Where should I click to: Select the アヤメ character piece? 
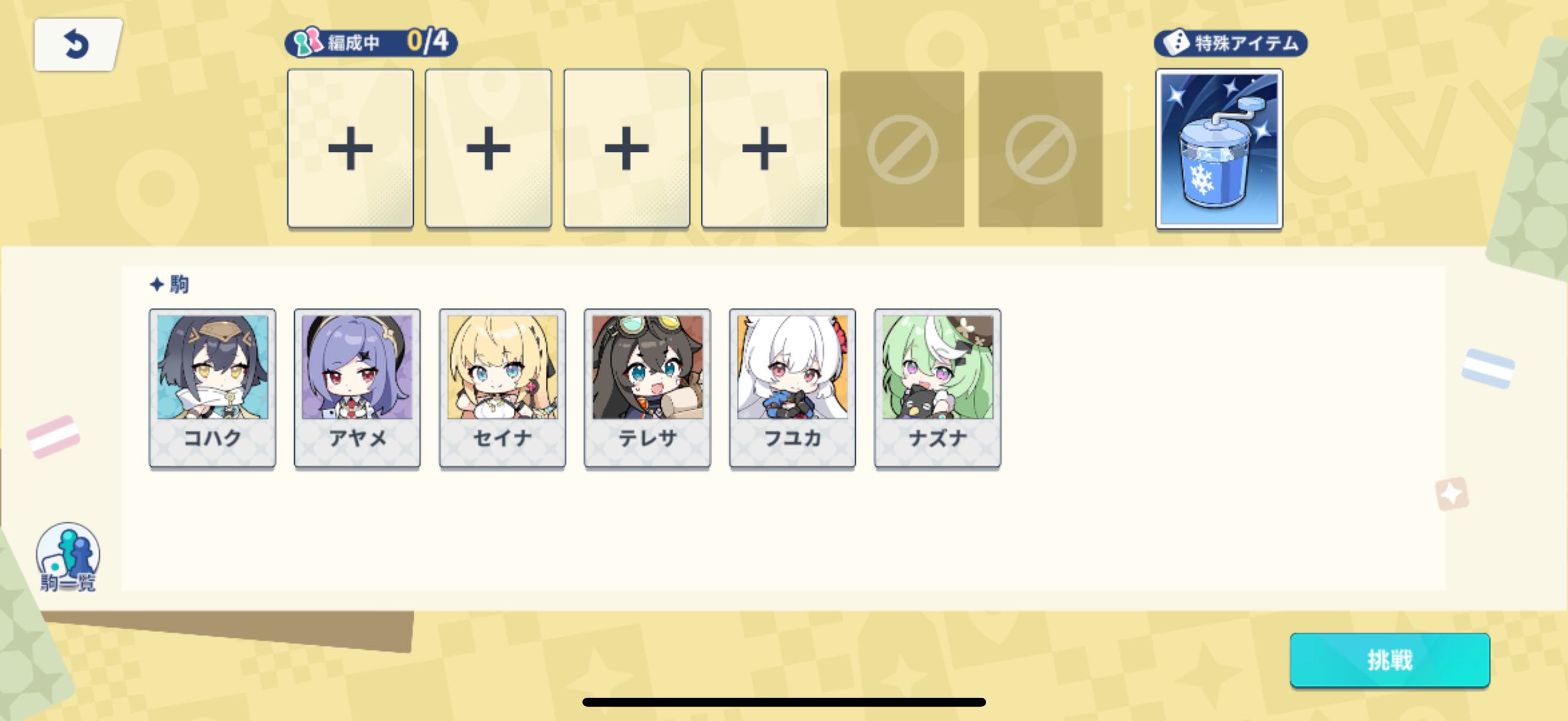coord(357,388)
